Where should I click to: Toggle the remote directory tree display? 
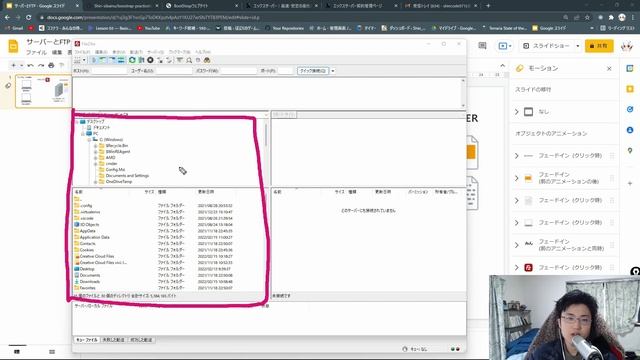click(x=112, y=60)
